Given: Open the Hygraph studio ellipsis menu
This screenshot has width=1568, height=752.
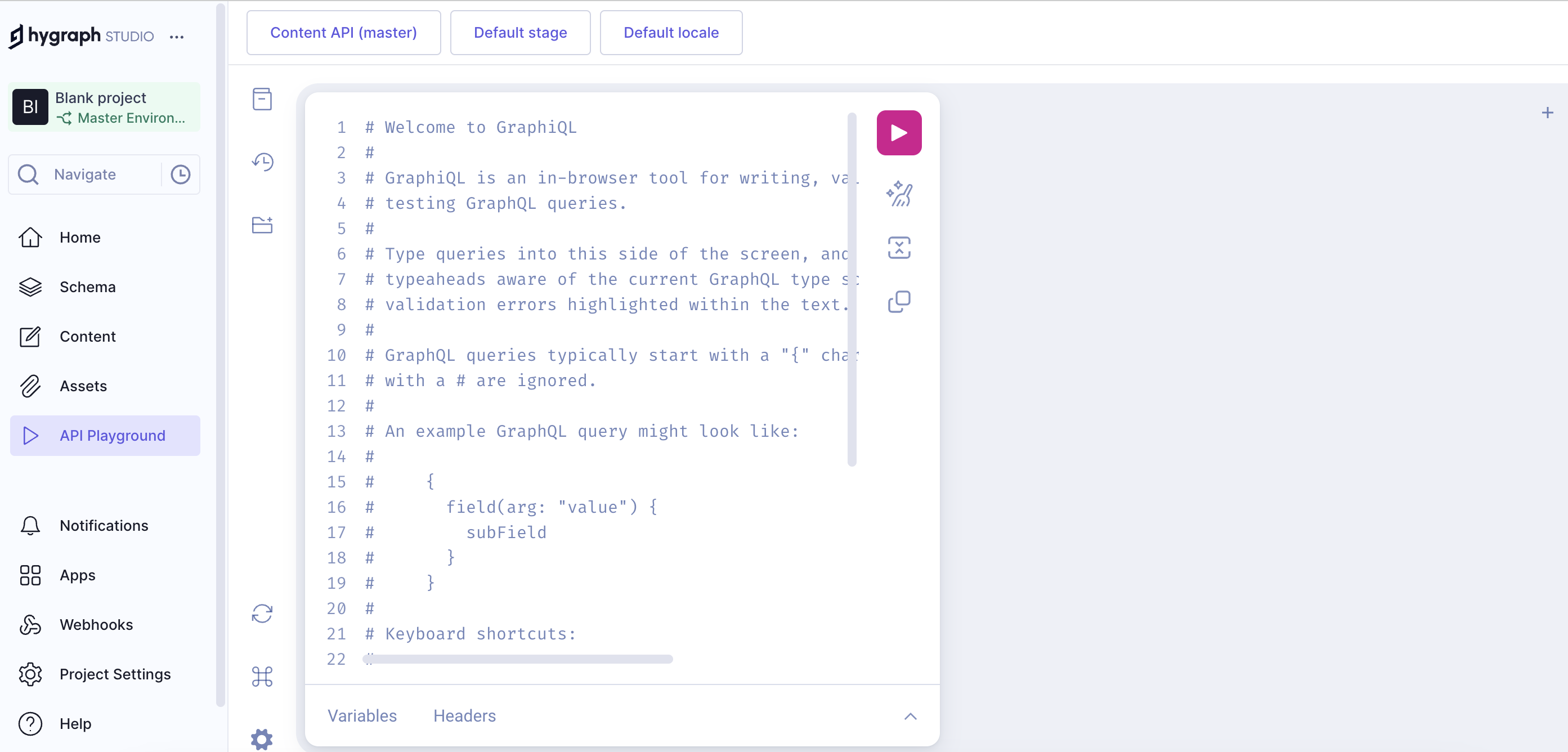Looking at the screenshot, I should click(x=177, y=37).
